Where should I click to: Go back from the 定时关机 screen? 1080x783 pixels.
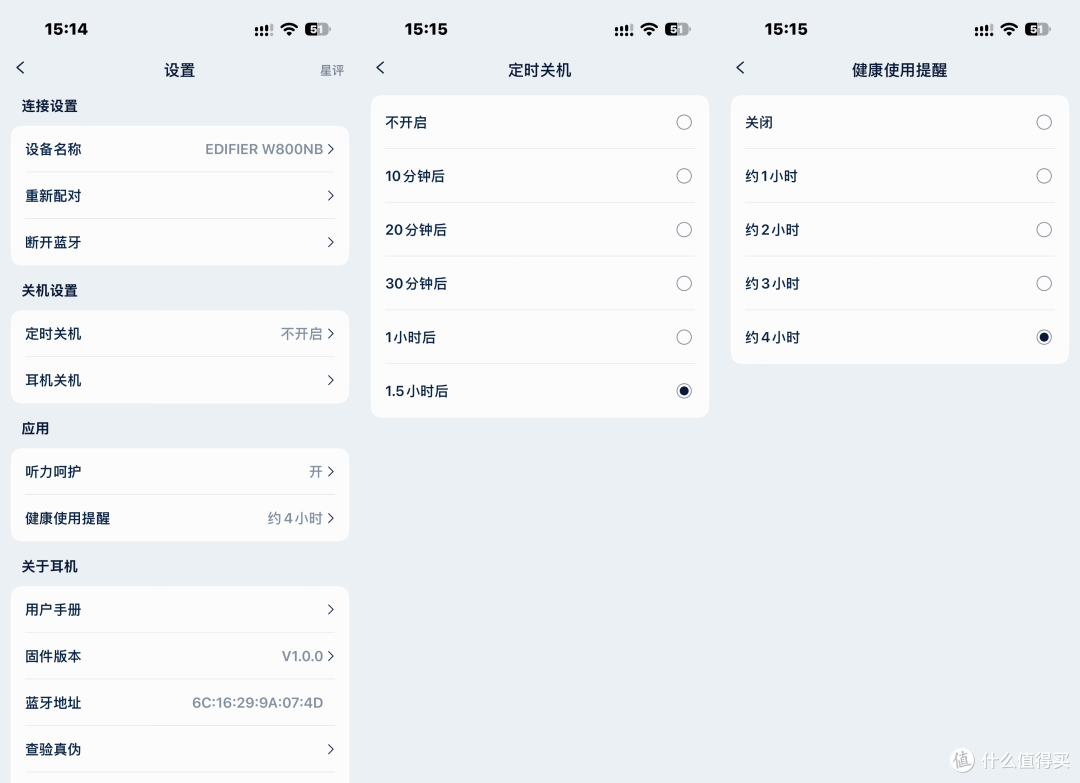(x=380, y=67)
